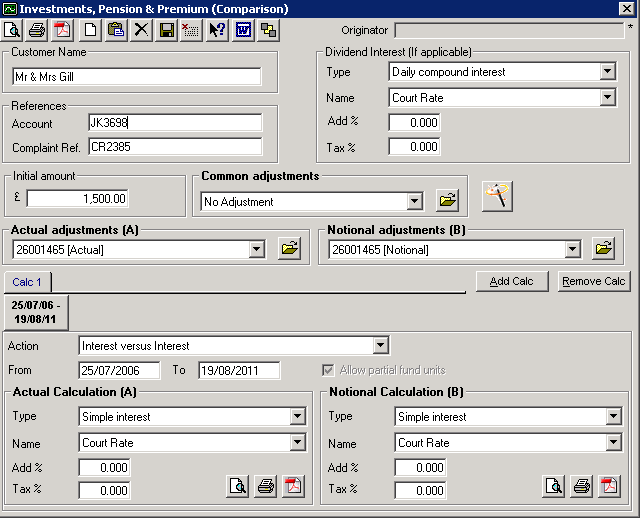Open folder beside Actual adjustments (A)
The image size is (640, 518).
[x=289, y=248]
